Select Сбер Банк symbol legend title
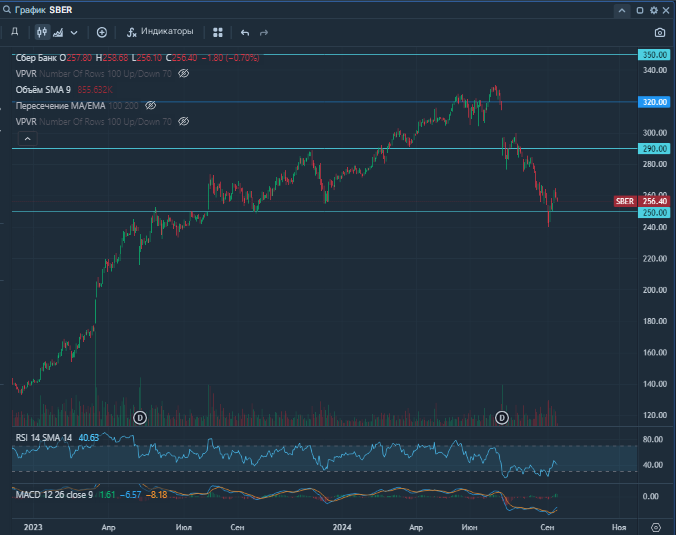This screenshot has height=535, width=676. coord(36,58)
